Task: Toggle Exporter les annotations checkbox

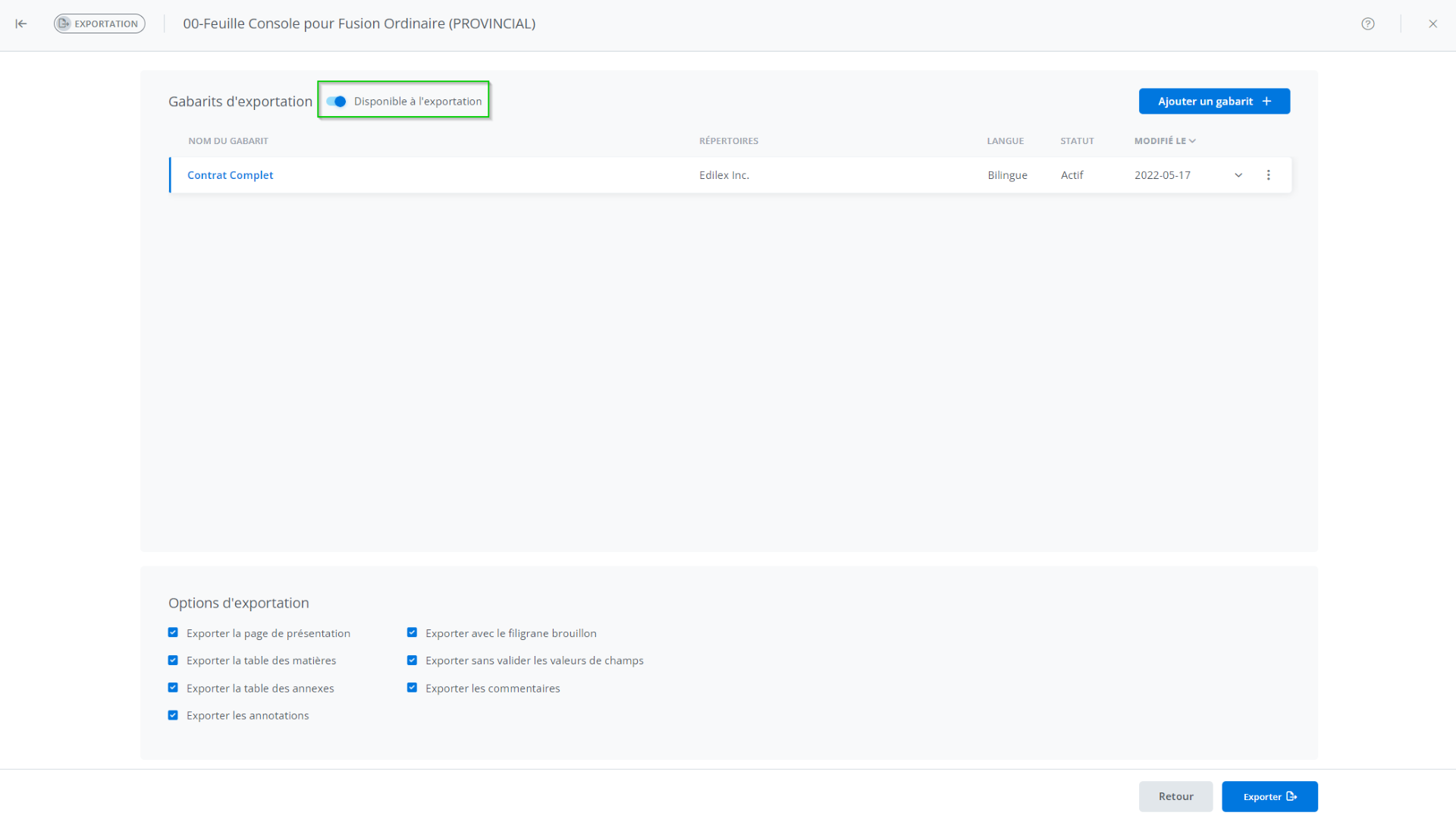Action: point(173,715)
